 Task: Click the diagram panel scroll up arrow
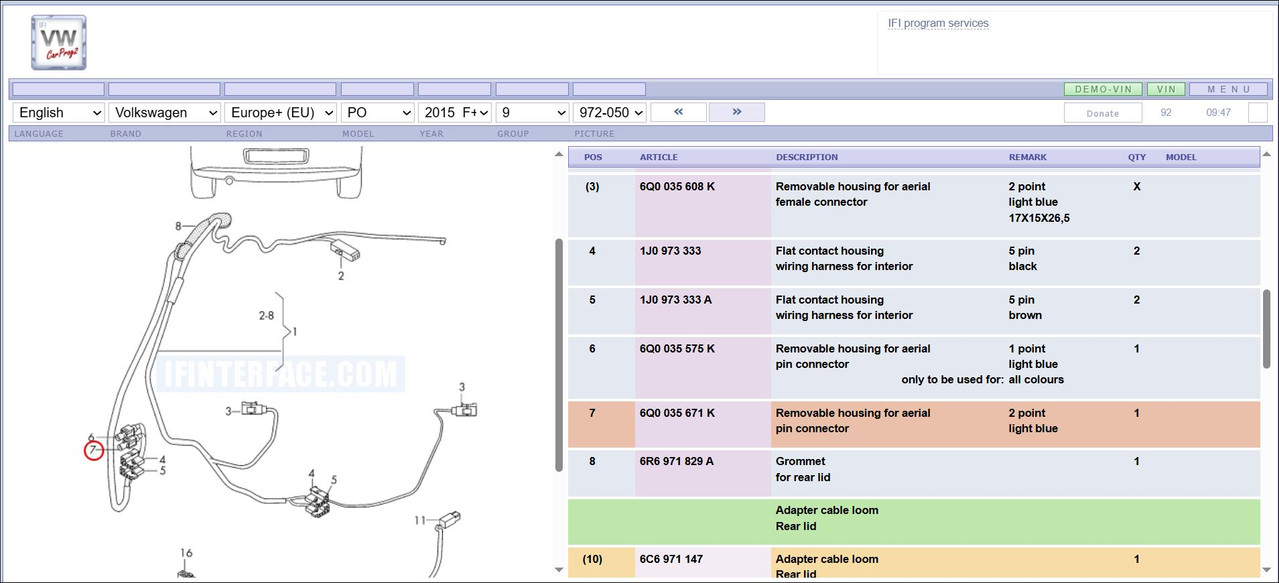(558, 155)
